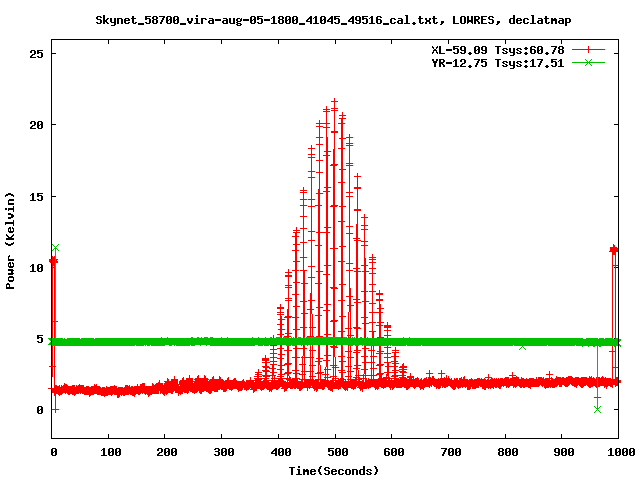Click the x-axis tick label '200'
640x480 pixels.
pos(167,452)
